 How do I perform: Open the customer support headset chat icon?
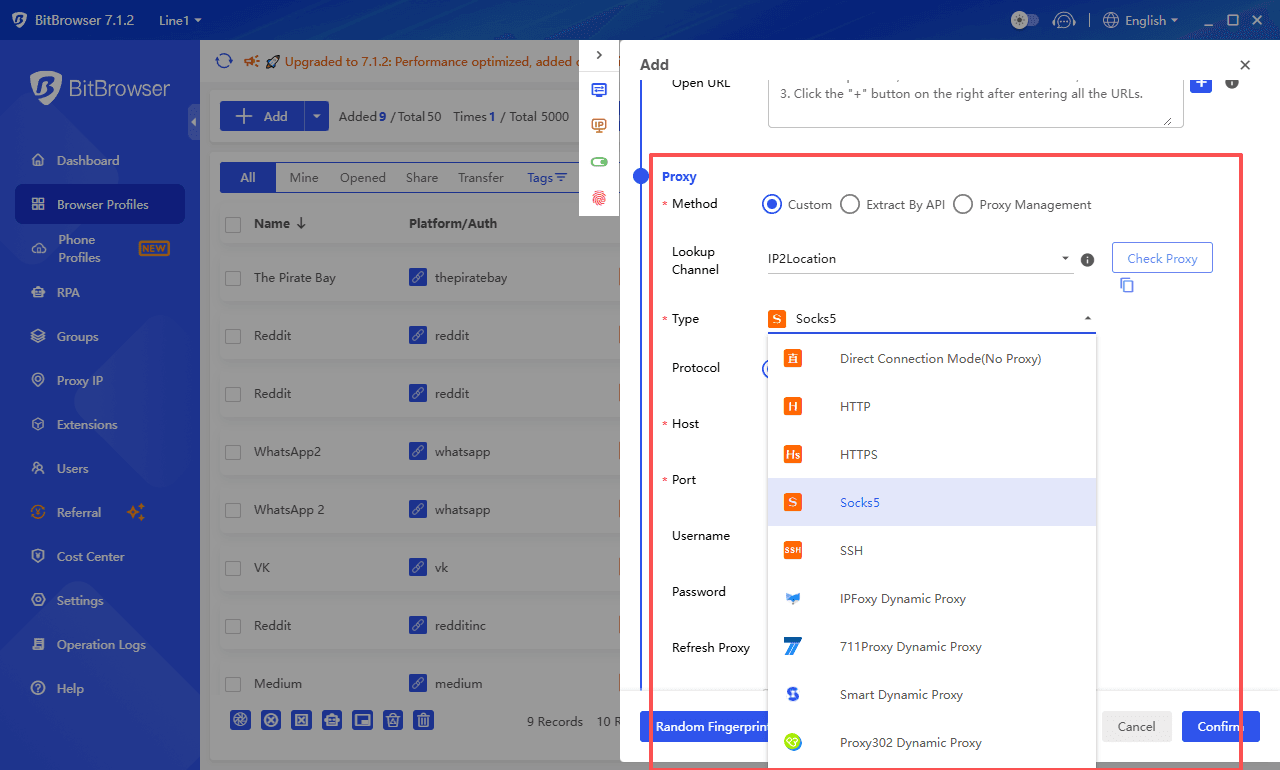pos(1065,20)
